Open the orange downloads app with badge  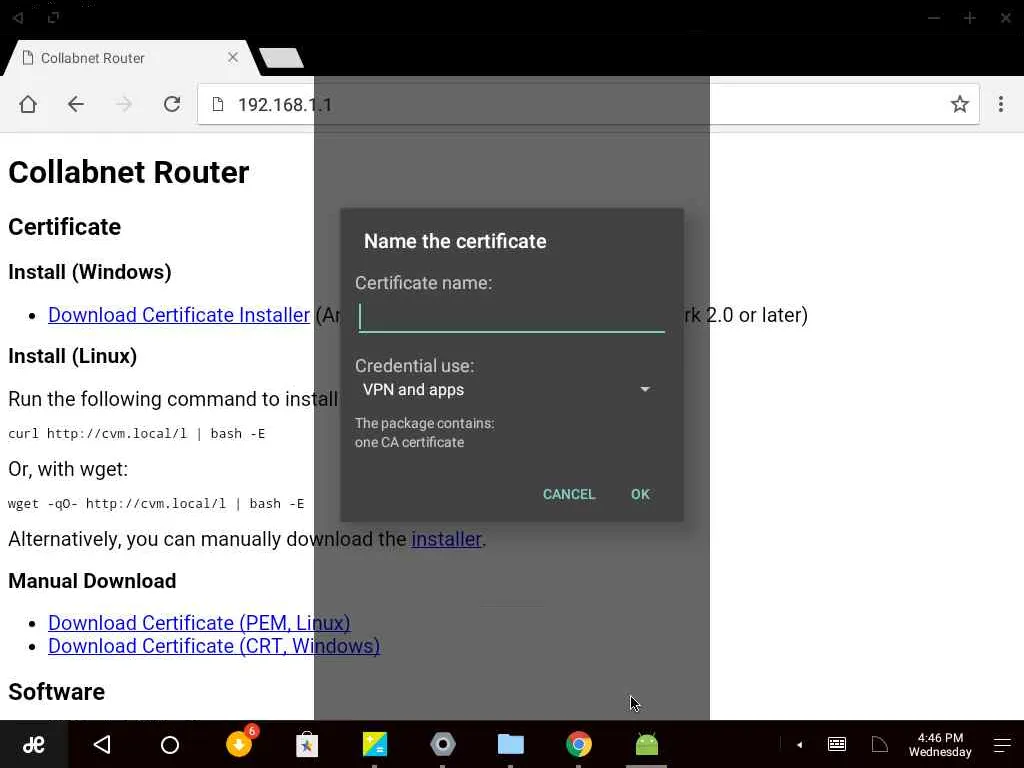point(240,743)
